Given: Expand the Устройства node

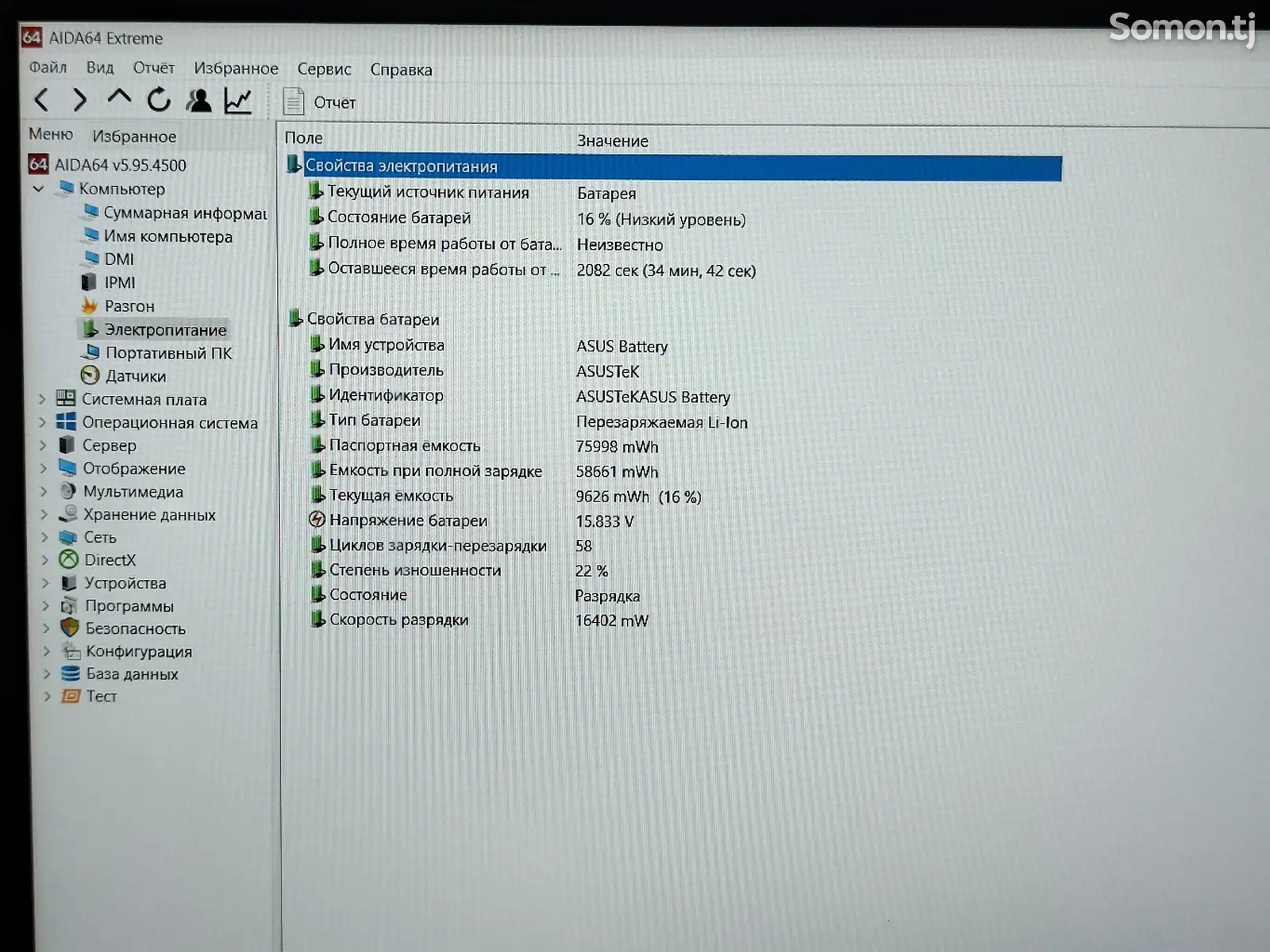Looking at the screenshot, I should point(45,583).
